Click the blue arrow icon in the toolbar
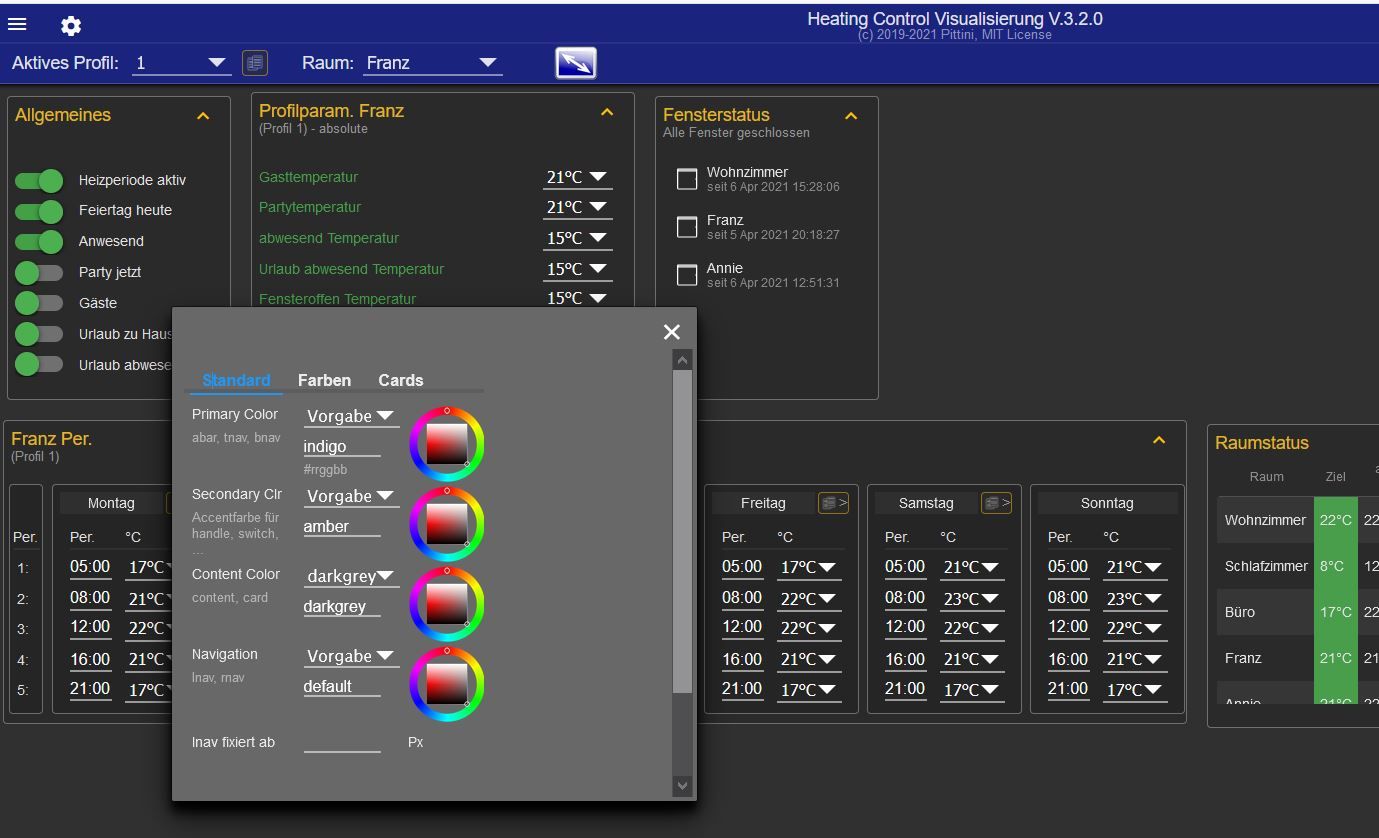Image resolution: width=1379 pixels, height=838 pixels. click(575, 63)
